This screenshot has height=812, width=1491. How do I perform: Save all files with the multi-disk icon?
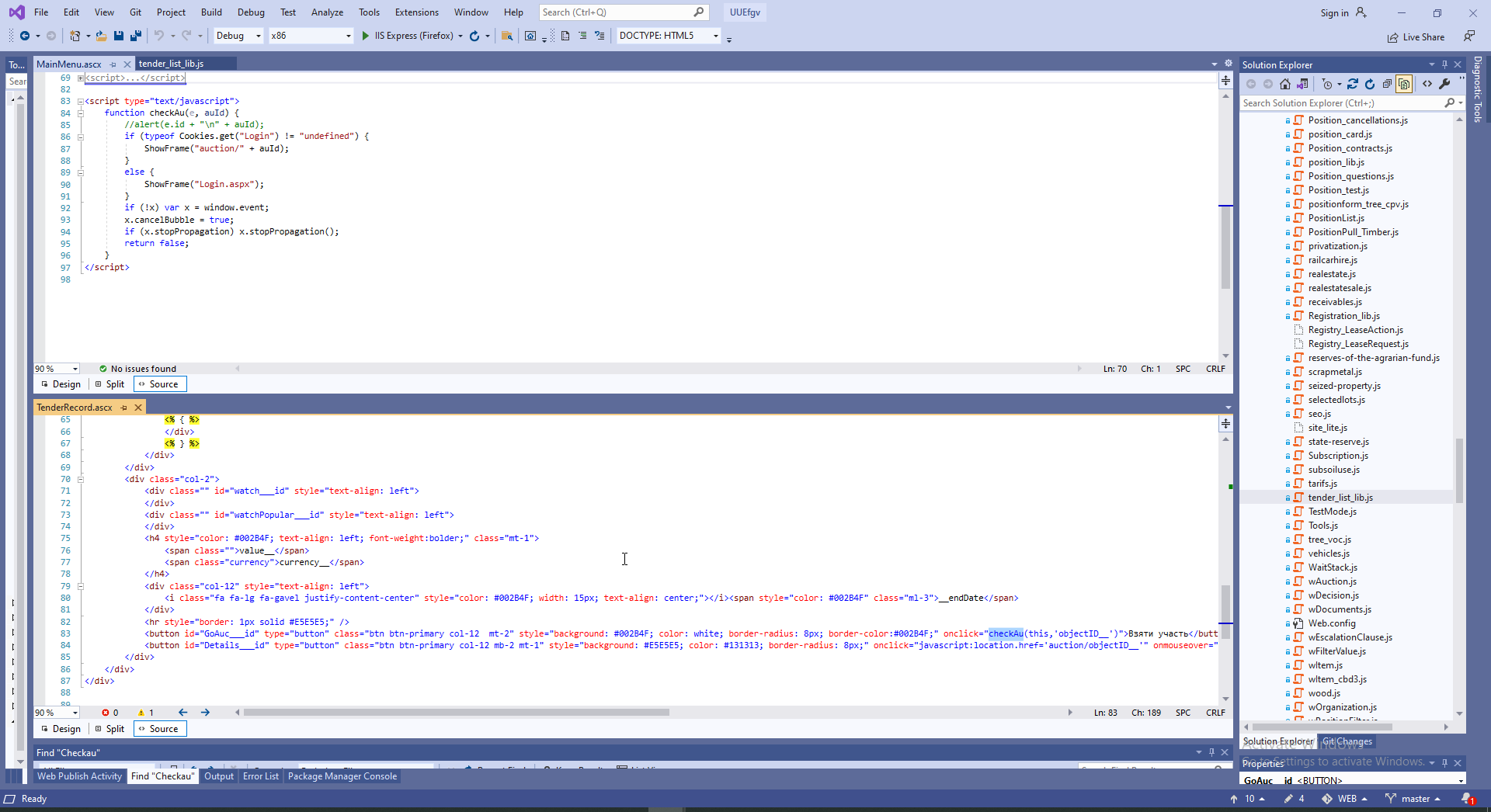click(136, 36)
